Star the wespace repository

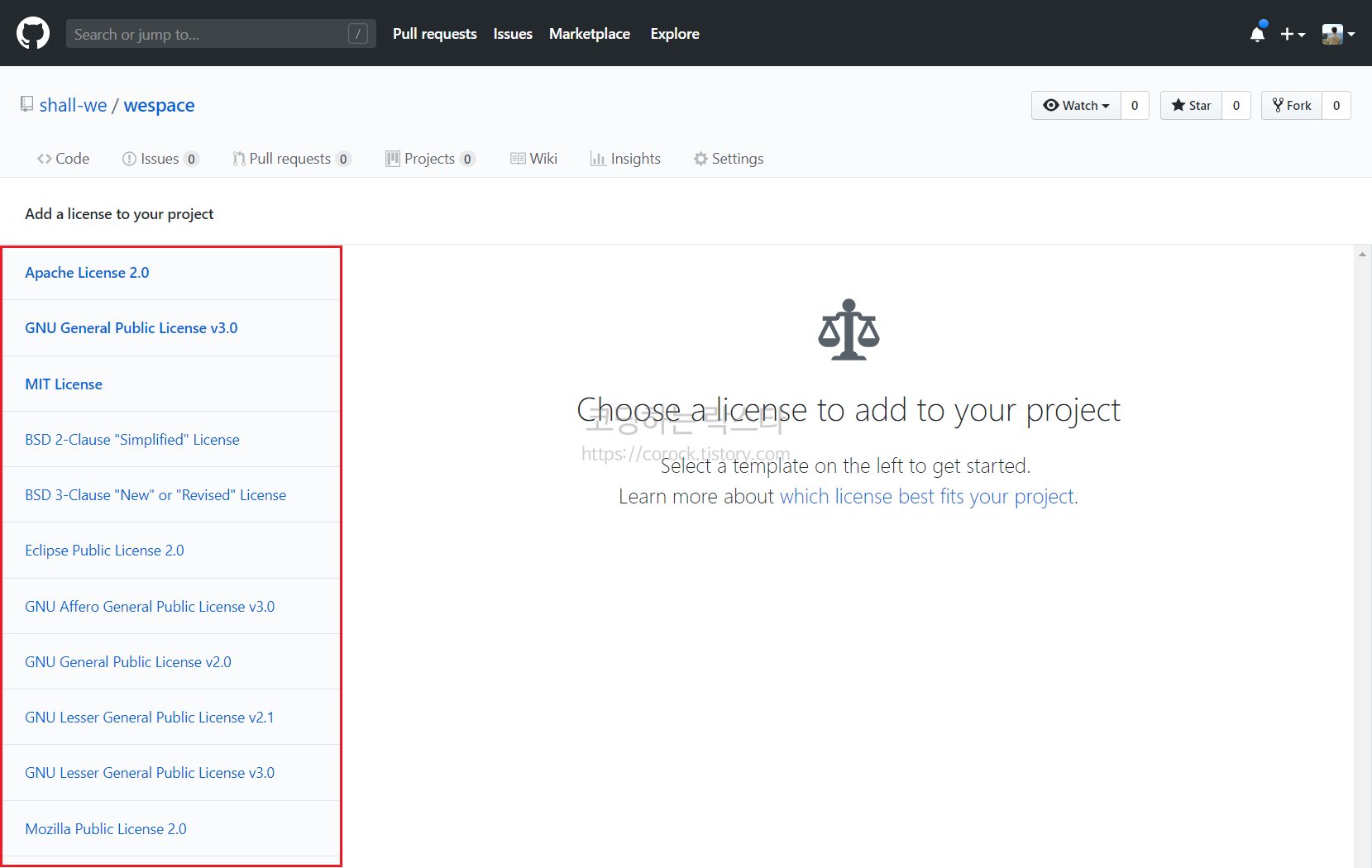tap(1191, 105)
